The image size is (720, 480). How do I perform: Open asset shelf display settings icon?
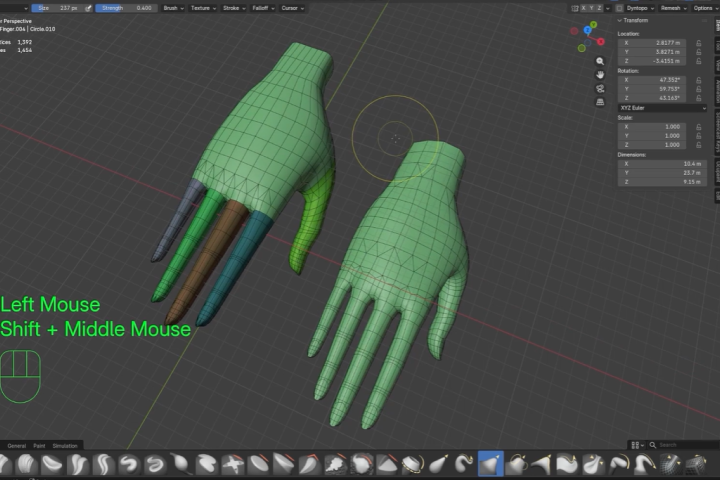click(637, 445)
